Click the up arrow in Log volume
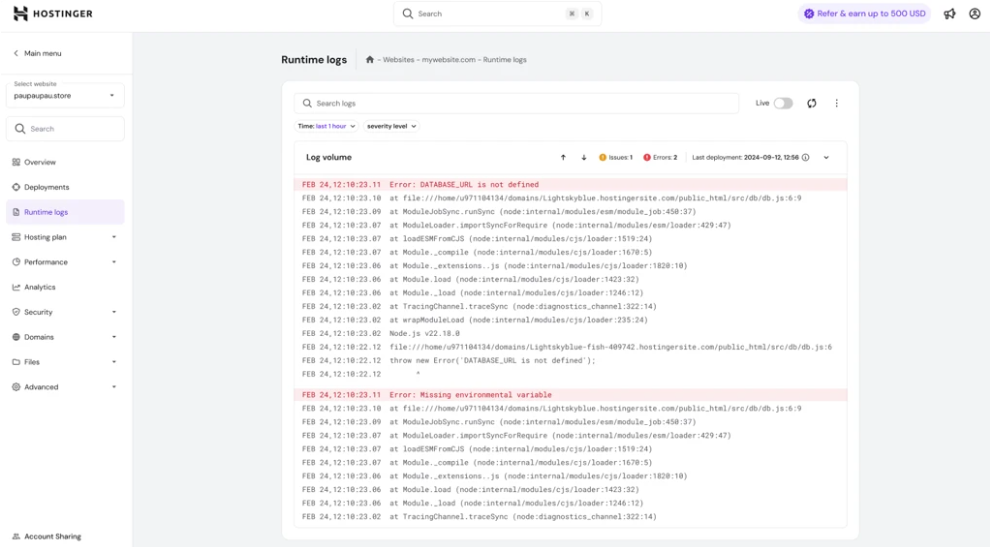The height and width of the screenshot is (547, 990). 563,157
